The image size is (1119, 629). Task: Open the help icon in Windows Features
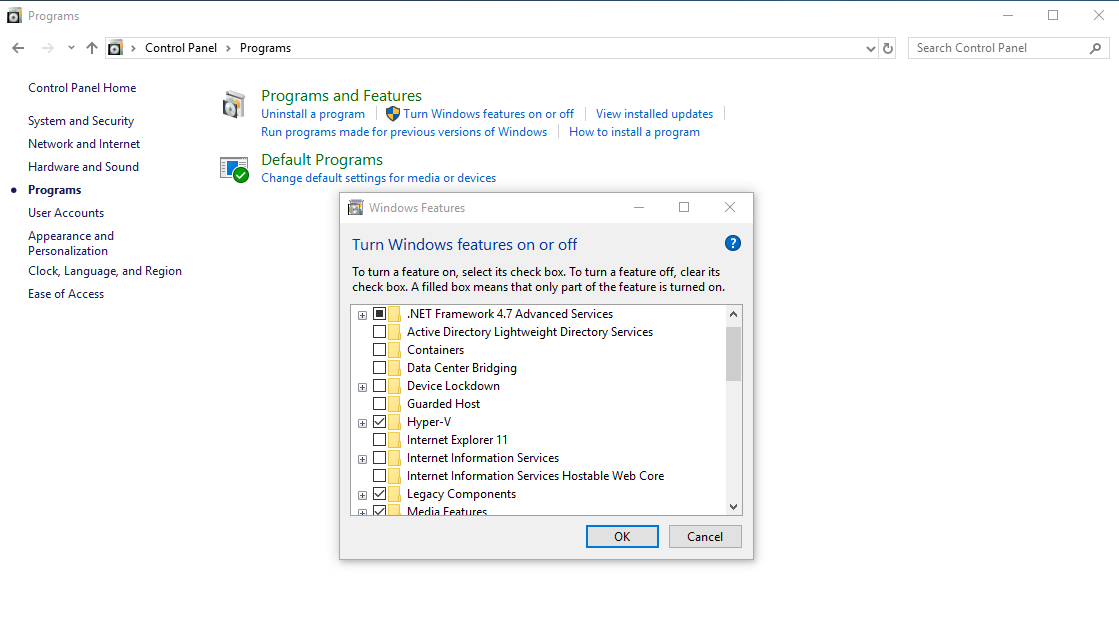click(732, 243)
